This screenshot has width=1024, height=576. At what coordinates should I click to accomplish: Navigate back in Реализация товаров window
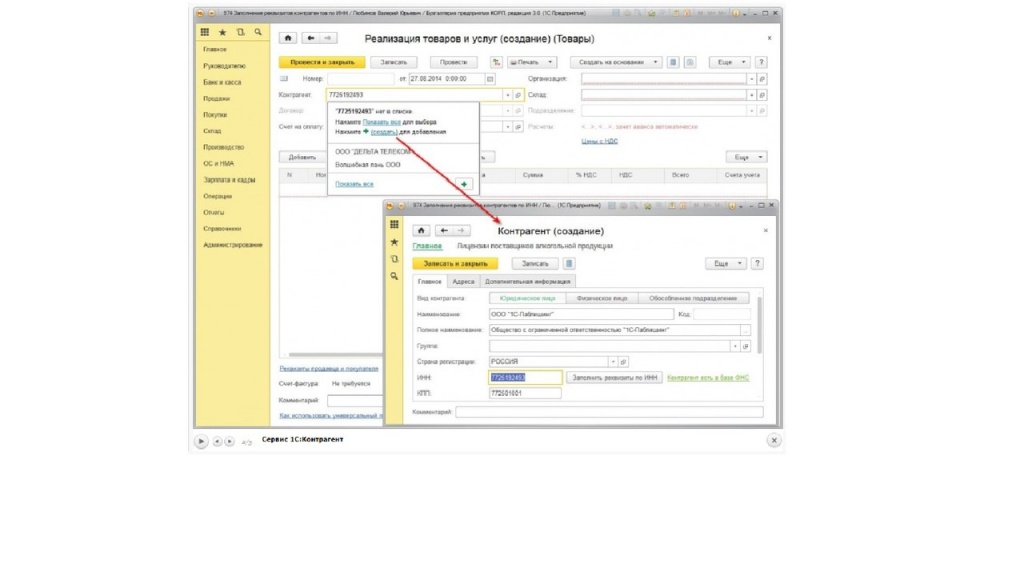pos(311,38)
